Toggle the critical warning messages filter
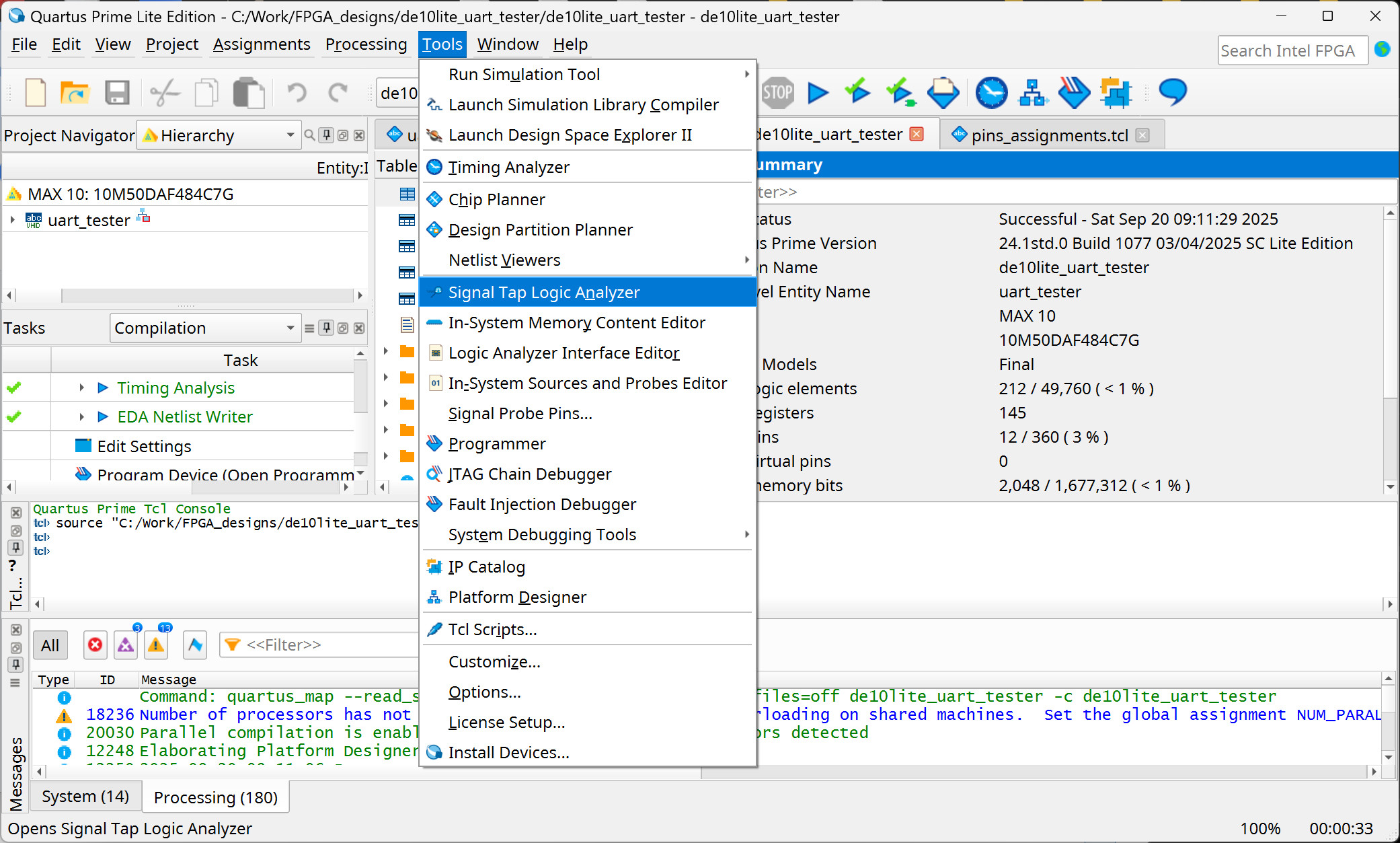The image size is (1400, 843). (126, 645)
